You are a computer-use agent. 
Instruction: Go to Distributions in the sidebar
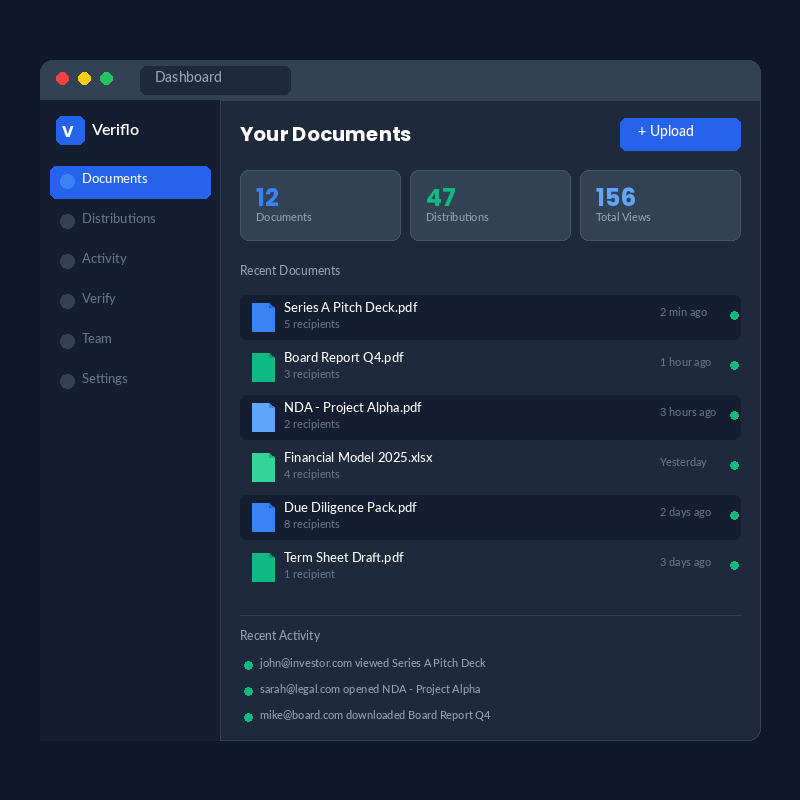pyautogui.click(x=118, y=219)
